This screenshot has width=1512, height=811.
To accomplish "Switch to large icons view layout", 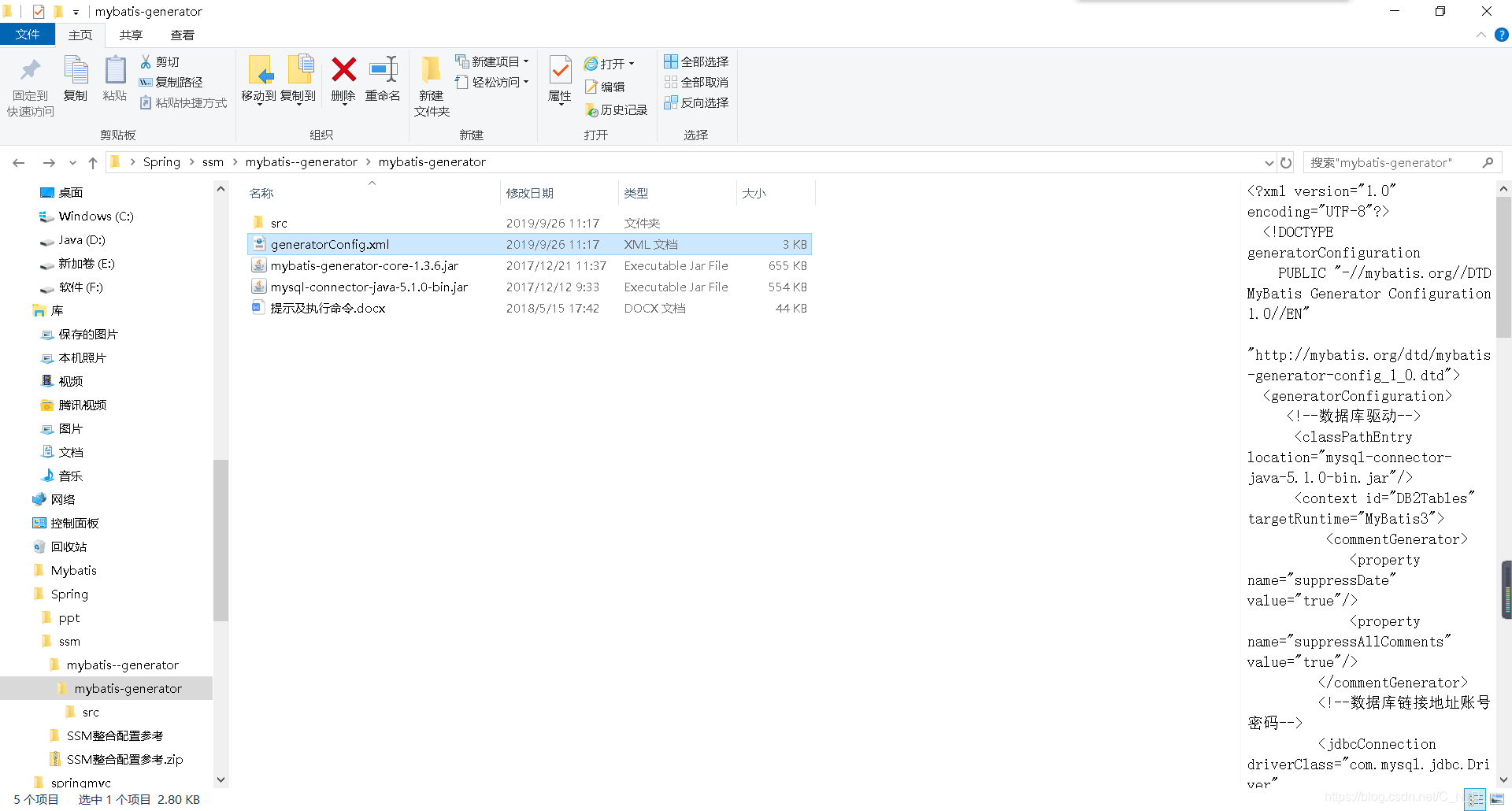I will tap(1497, 799).
